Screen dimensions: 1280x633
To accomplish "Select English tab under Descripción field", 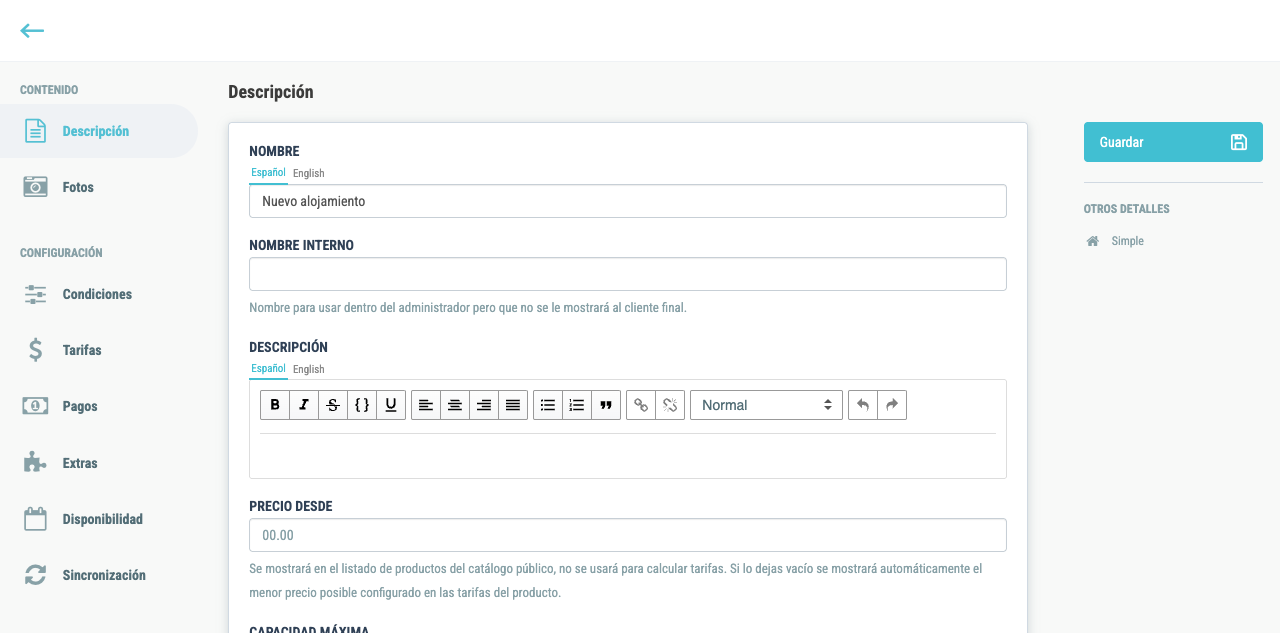I will (x=308, y=369).
